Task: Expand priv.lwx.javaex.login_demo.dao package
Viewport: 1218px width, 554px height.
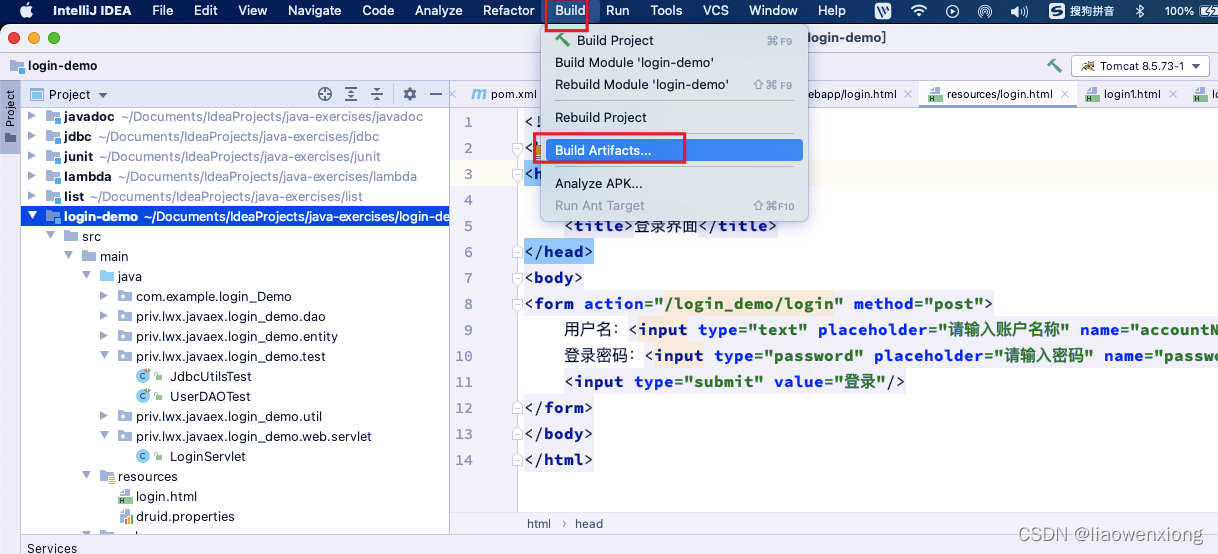Action: pos(104,316)
